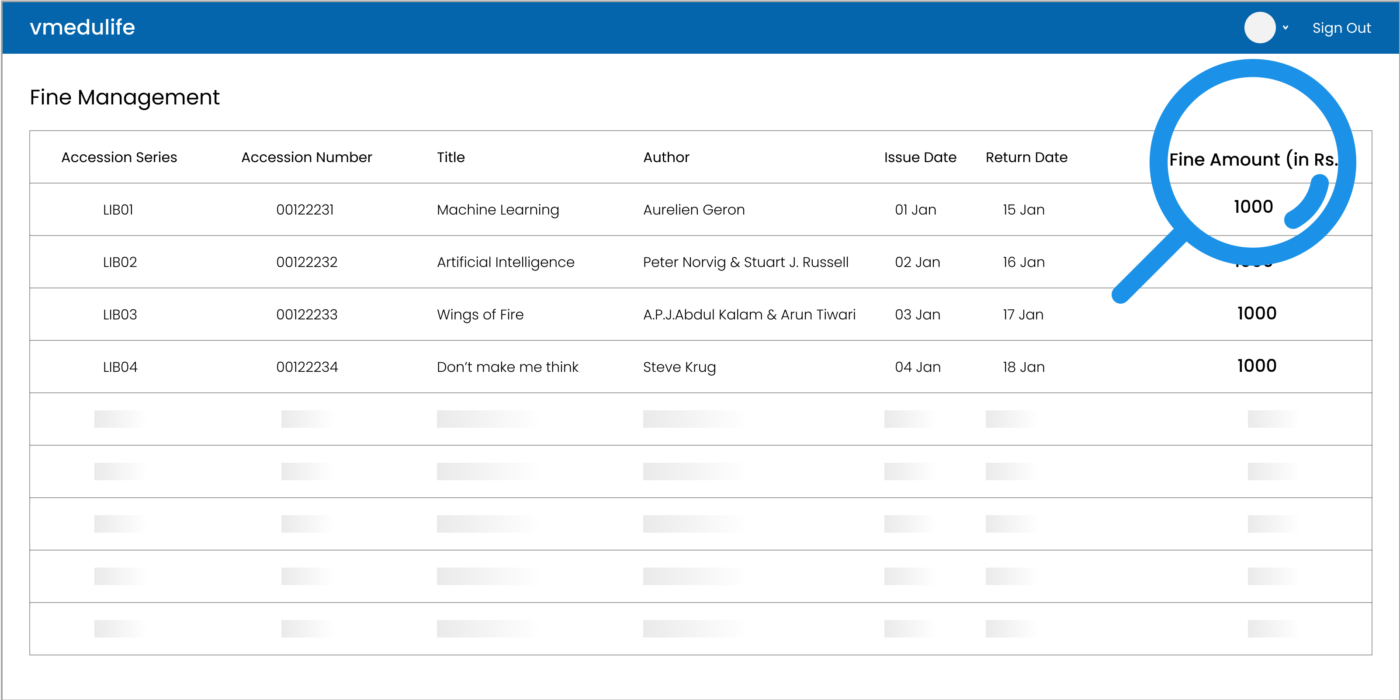Image resolution: width=1400 pixels, height=700 pixels.
Task: Select the LIB01 accession series row
Action: click(x=118, y=210)
